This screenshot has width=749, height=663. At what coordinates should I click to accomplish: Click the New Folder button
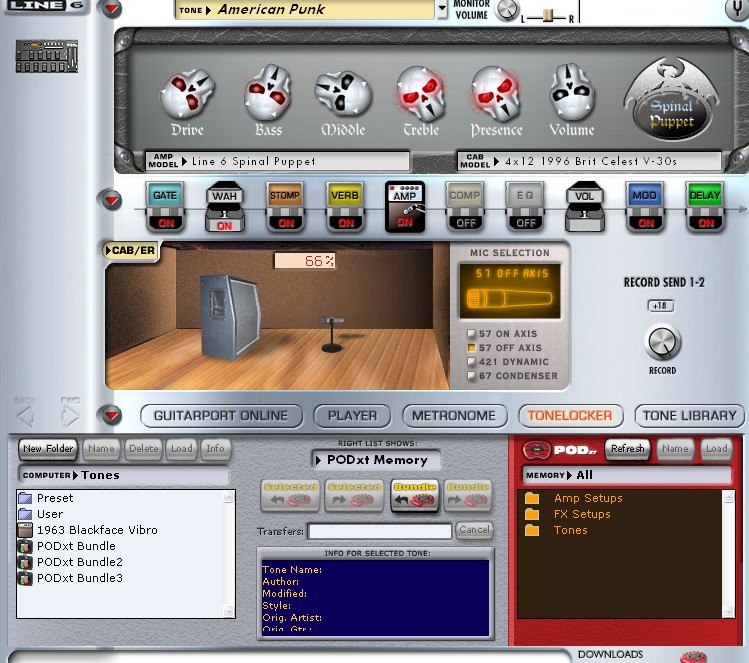click(48, 449)
